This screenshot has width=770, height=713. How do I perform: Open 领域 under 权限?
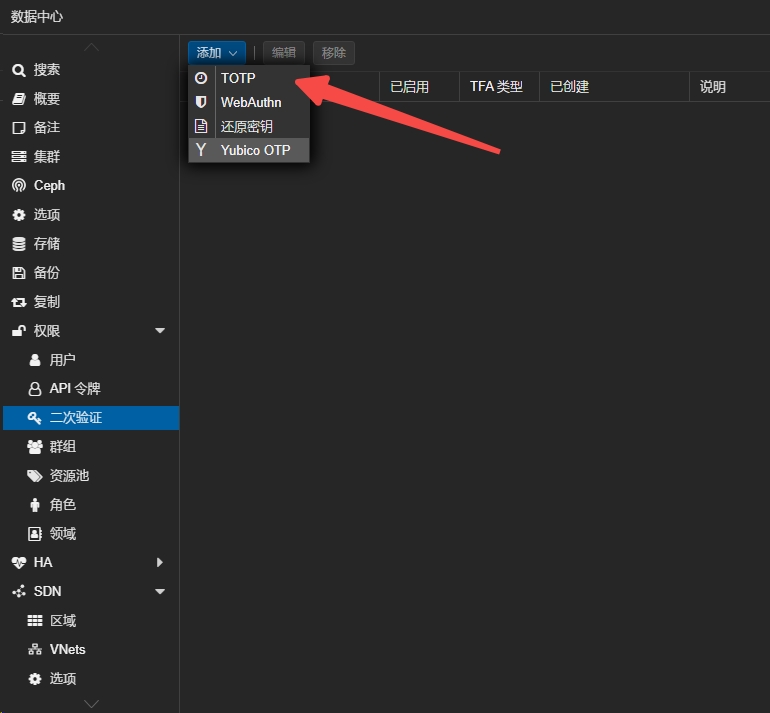(x=91, y=534)
